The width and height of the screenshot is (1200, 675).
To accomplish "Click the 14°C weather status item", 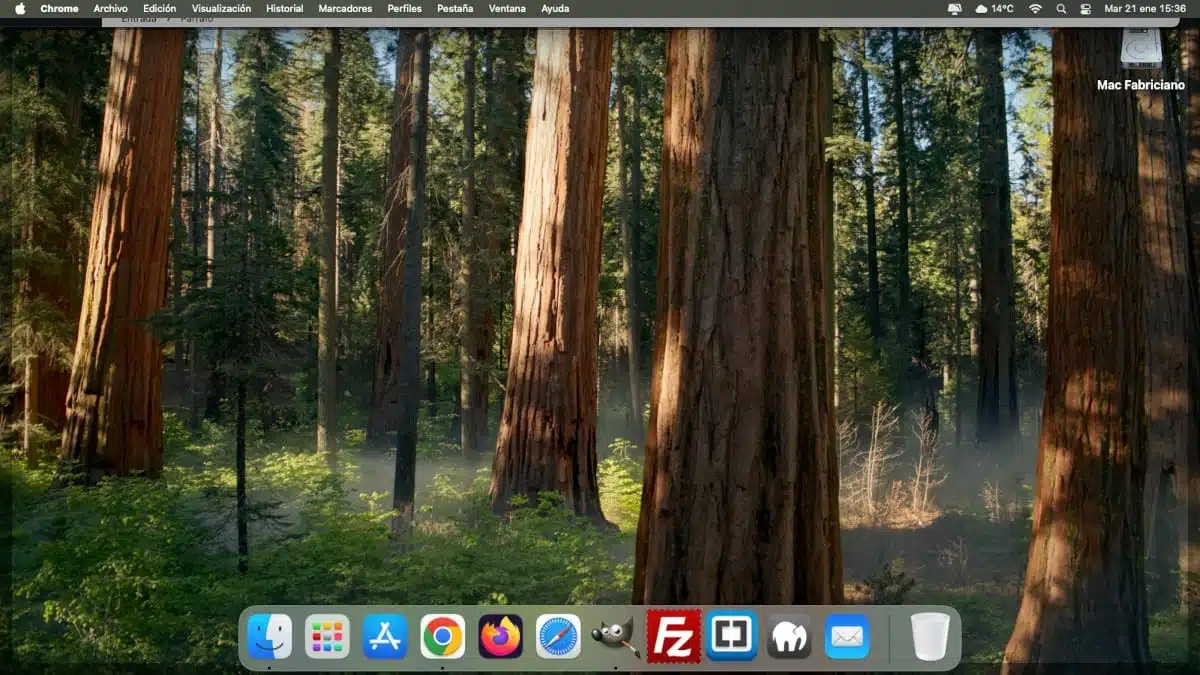I will [x=995, y=8].
